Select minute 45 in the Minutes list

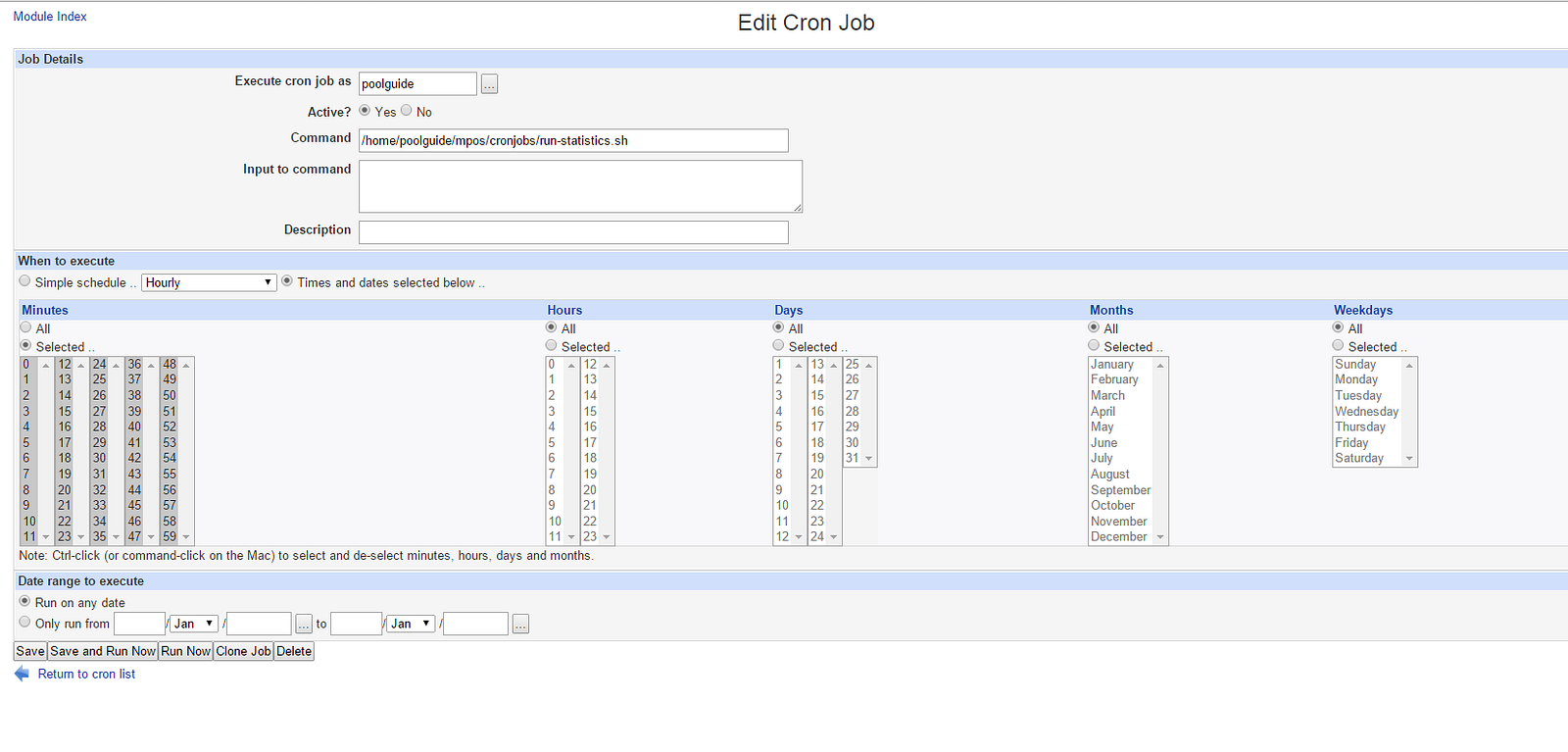coord(134,506)
